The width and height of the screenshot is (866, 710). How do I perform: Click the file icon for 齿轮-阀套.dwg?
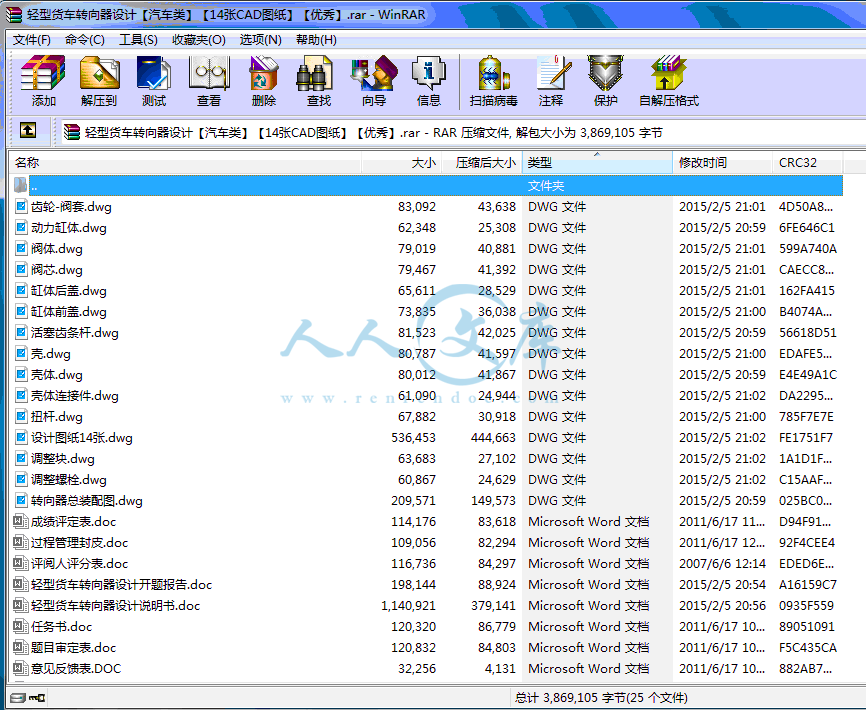[x=21, y=206]
